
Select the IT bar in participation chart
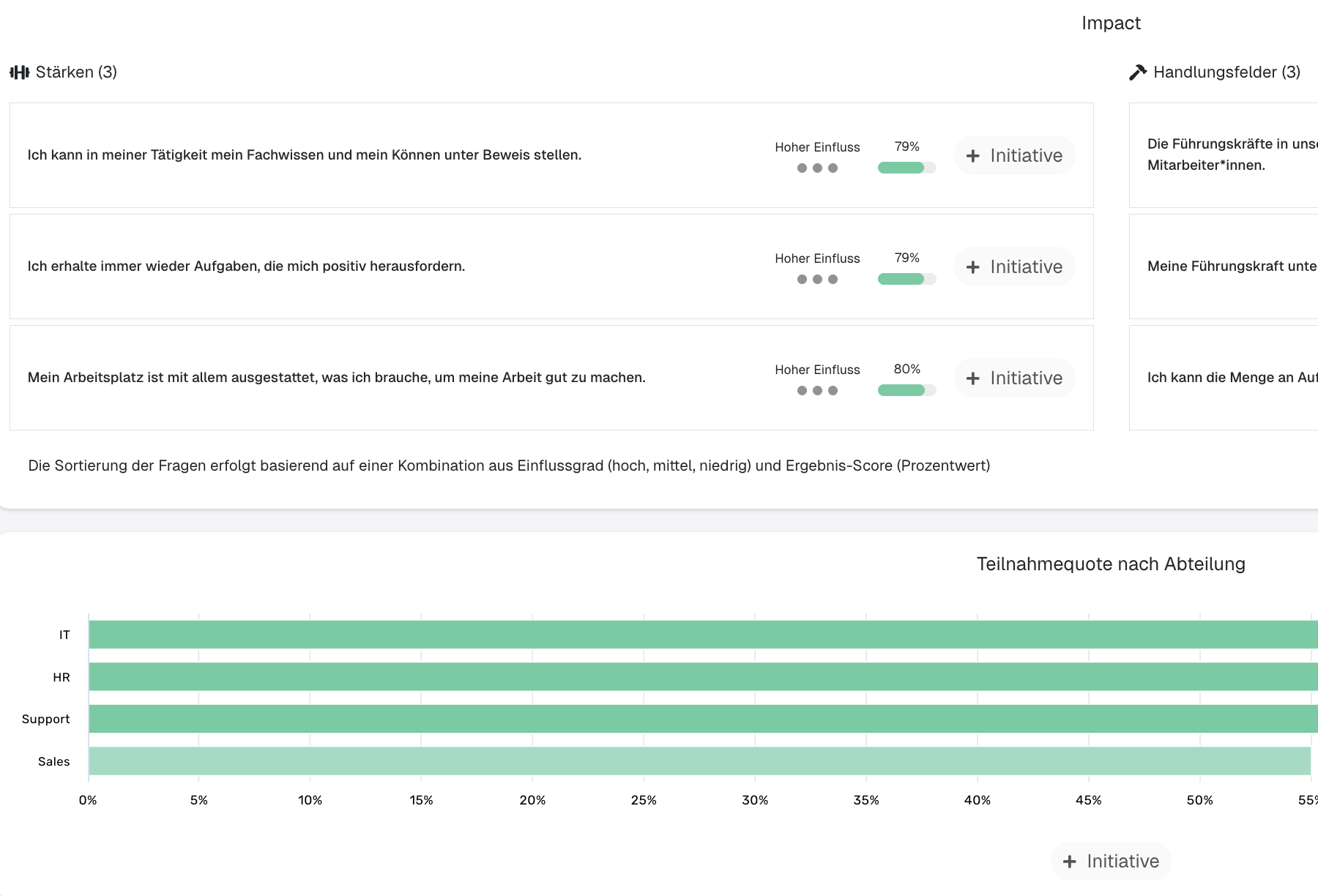coord(703,635)
